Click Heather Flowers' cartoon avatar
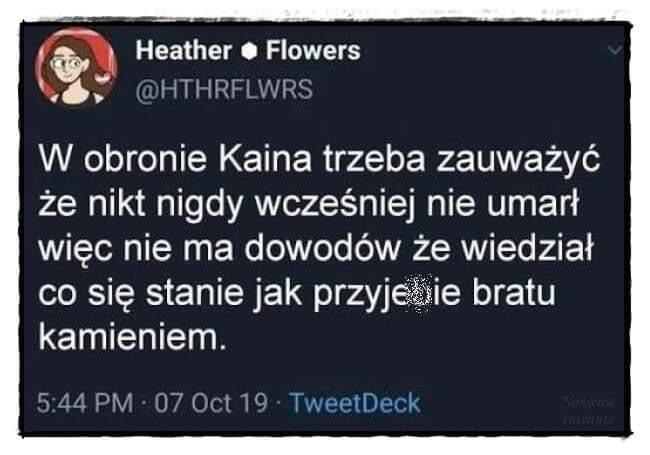 click(x=76, y=67)
